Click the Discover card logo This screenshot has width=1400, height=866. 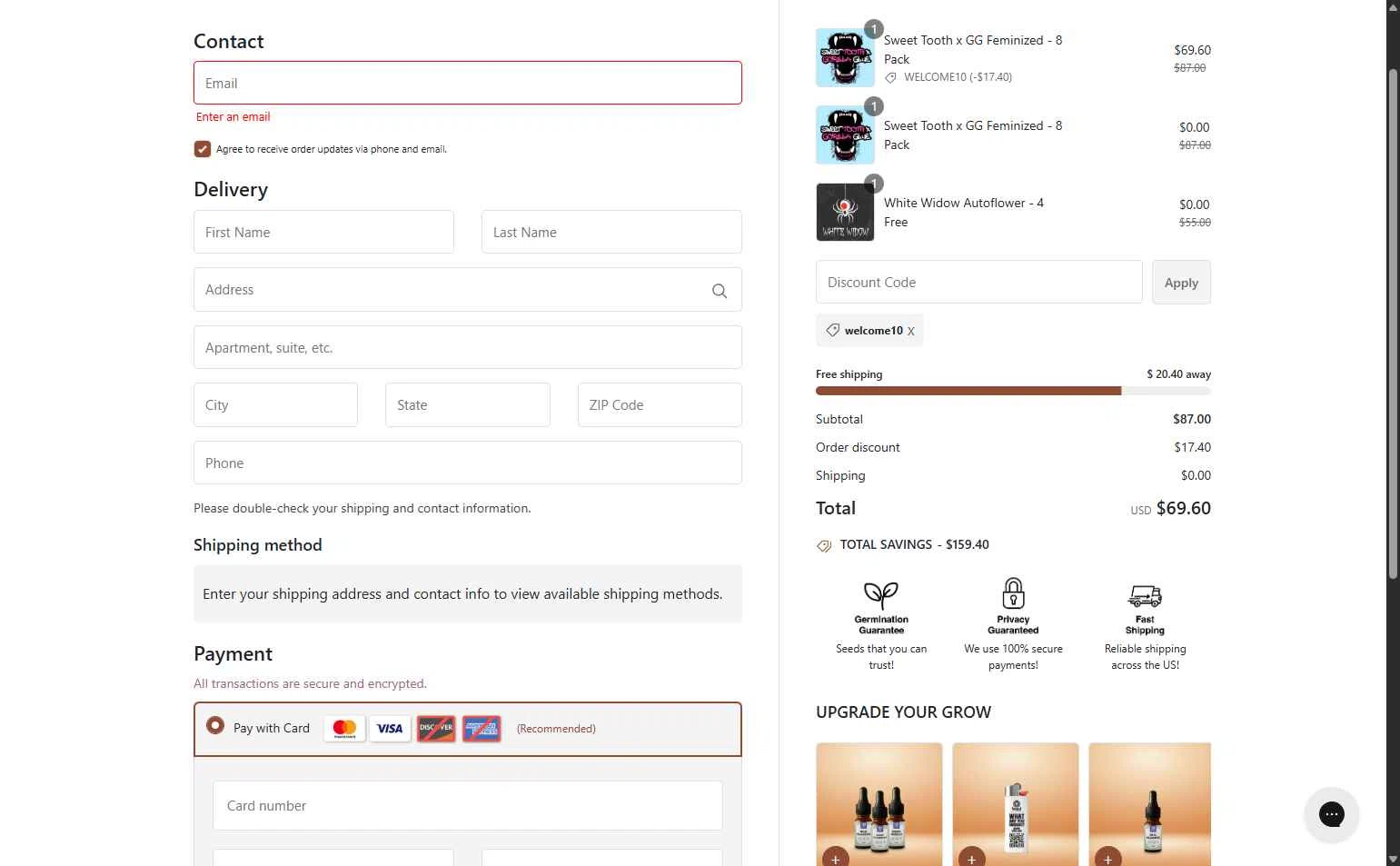pyautogui.click(x=436, y=728)
